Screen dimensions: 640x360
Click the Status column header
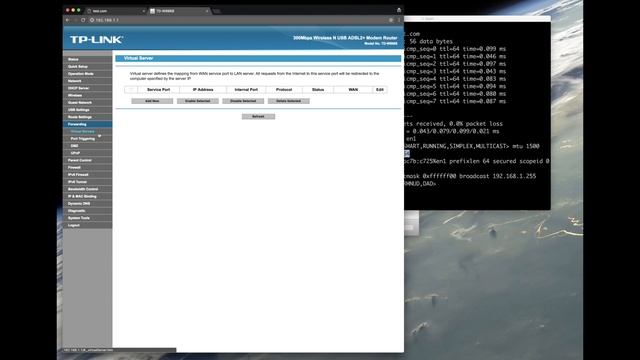[318, 89]
